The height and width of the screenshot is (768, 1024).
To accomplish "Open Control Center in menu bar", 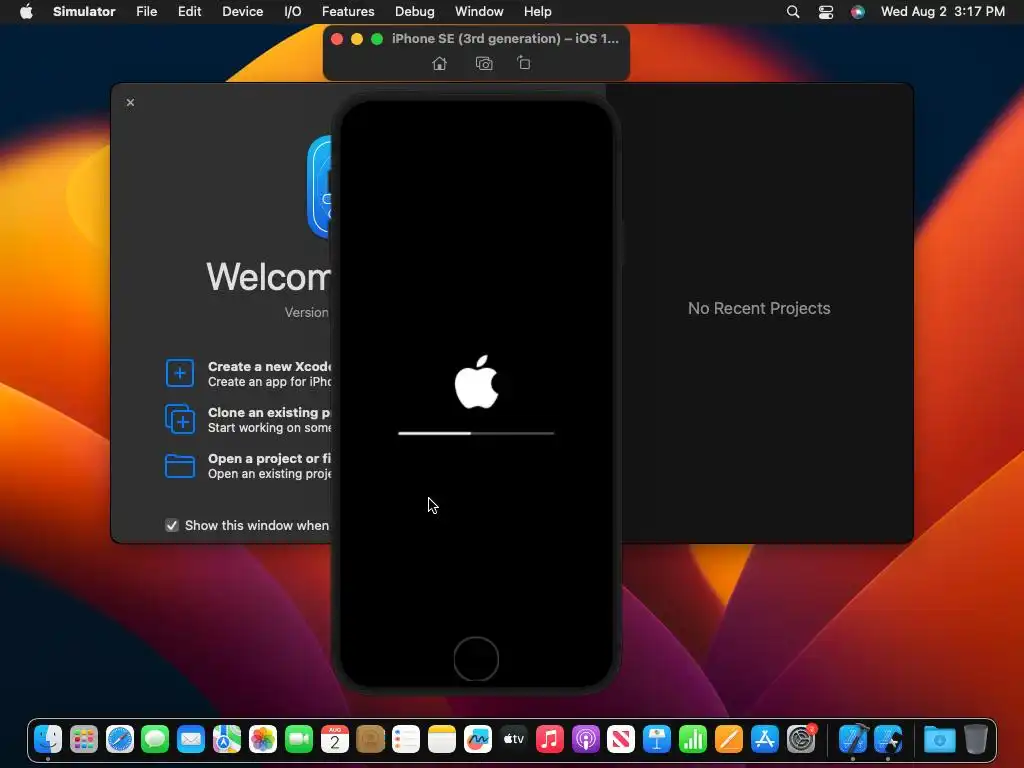I will coord(825,12).
